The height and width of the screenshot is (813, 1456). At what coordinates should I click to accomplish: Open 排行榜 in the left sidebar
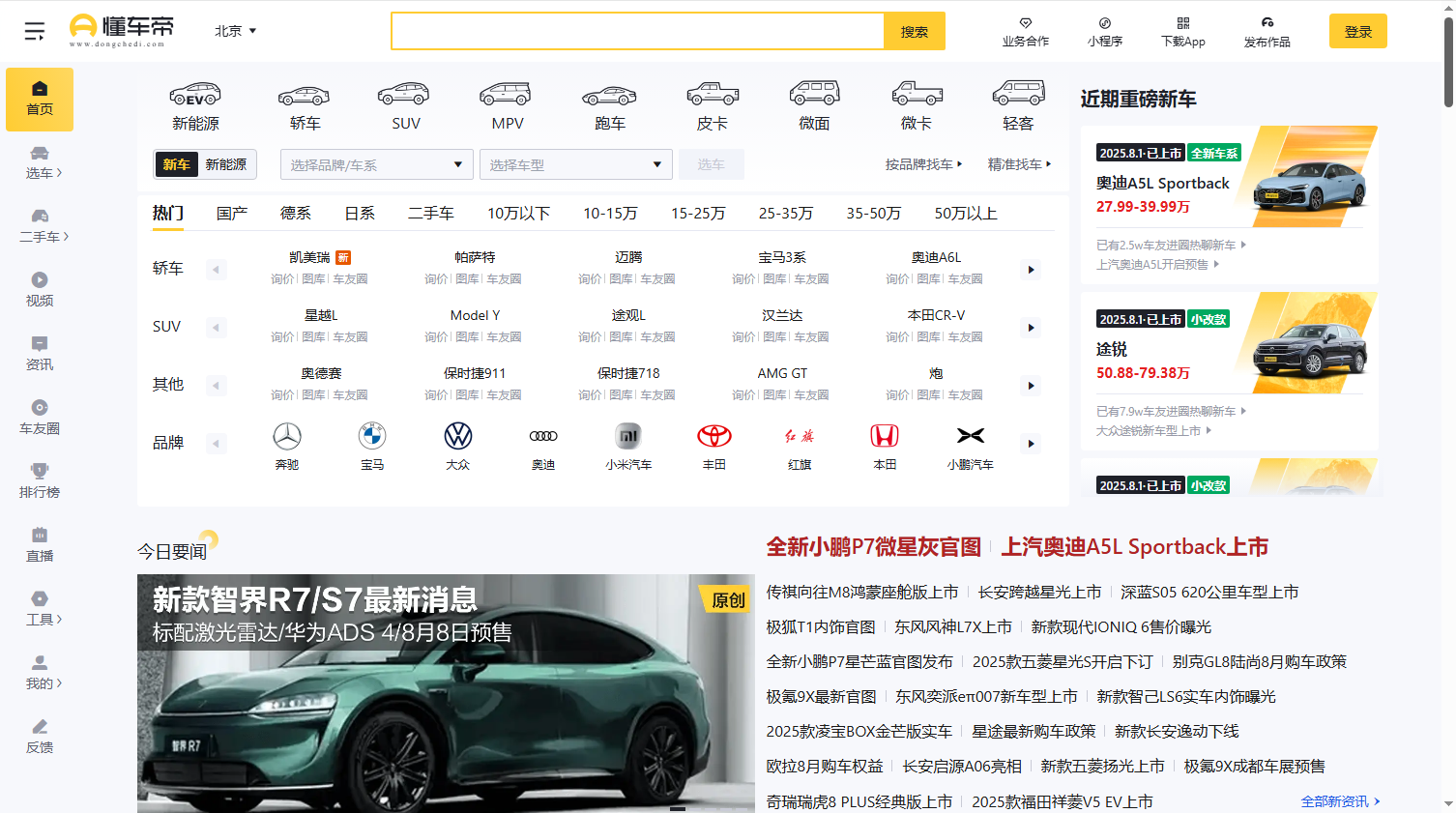coord(40,481)
